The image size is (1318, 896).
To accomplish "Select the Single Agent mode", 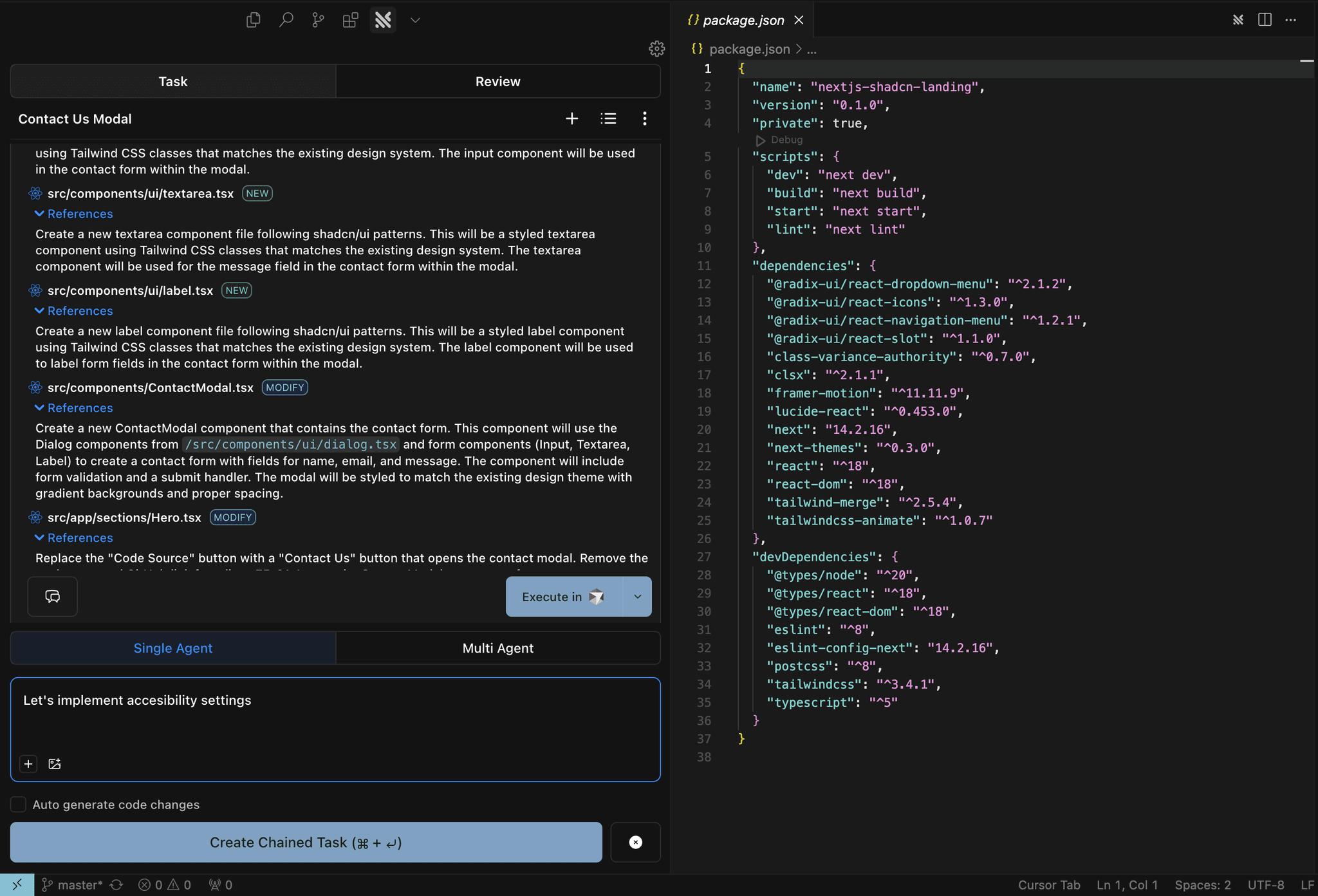I will [172, 648].
